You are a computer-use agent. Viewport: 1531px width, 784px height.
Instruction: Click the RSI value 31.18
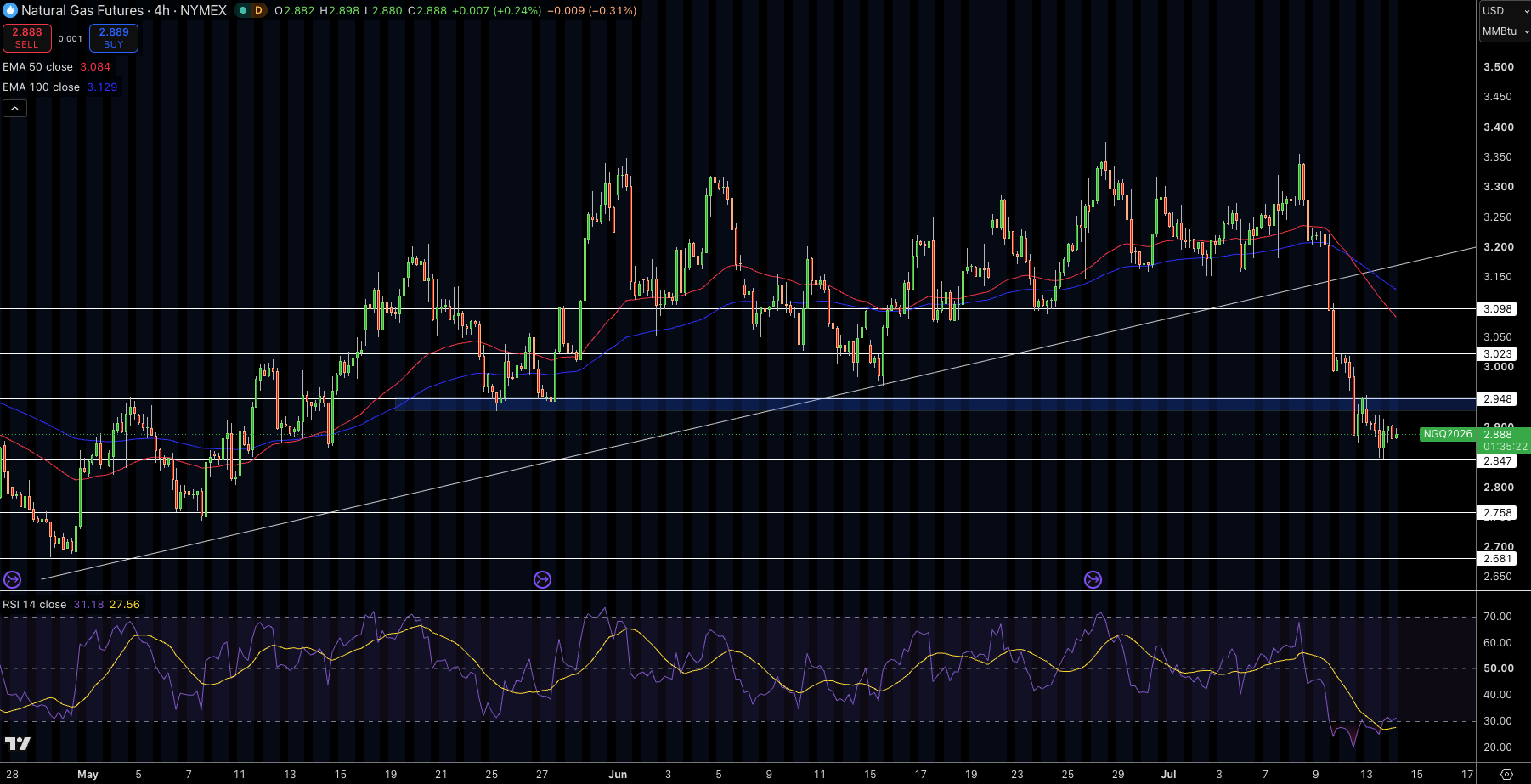point(88,604)
